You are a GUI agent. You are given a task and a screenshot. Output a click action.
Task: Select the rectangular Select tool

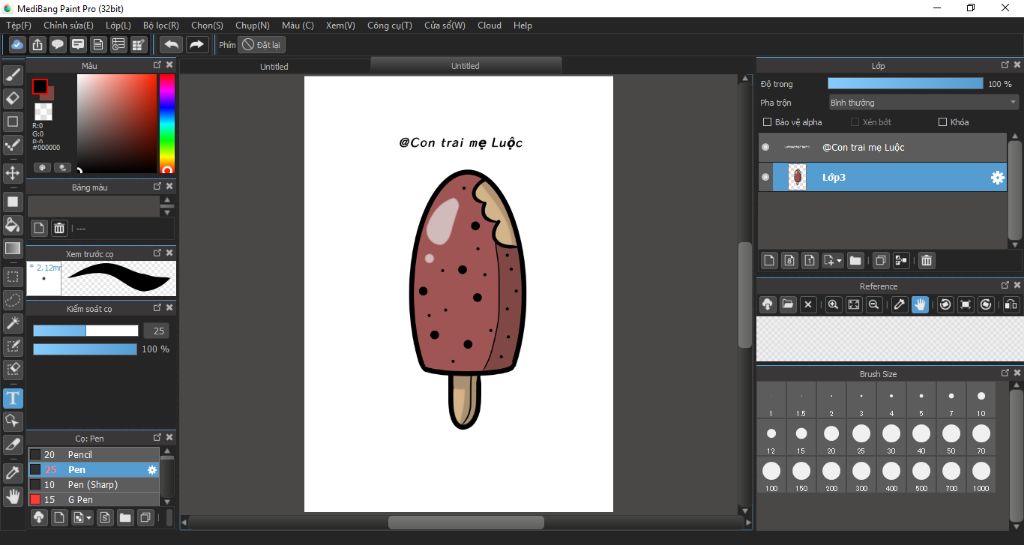12,277
